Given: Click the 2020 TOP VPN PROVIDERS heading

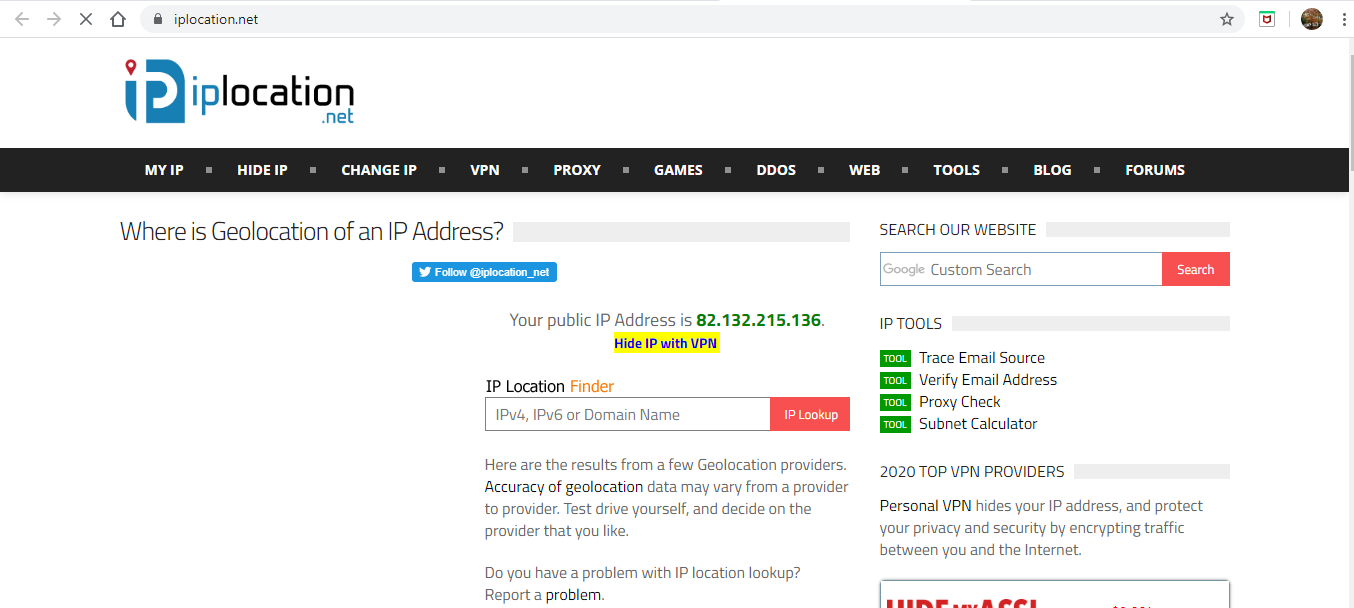Looking at the screenshot, I should [972, 472].
